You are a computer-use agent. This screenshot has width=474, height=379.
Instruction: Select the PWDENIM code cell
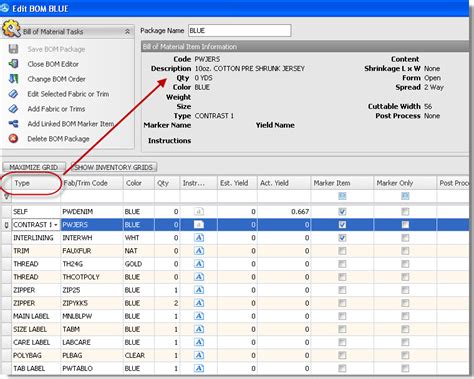click(92, 212)
